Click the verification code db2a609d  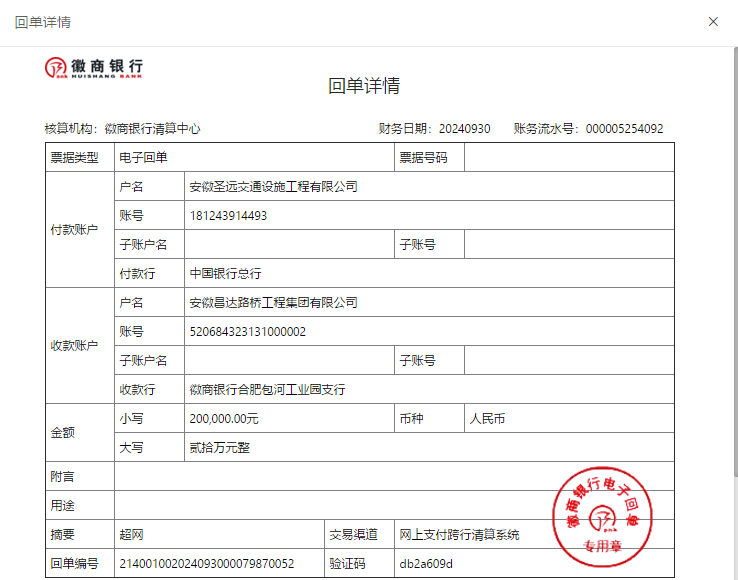(425, 564)
